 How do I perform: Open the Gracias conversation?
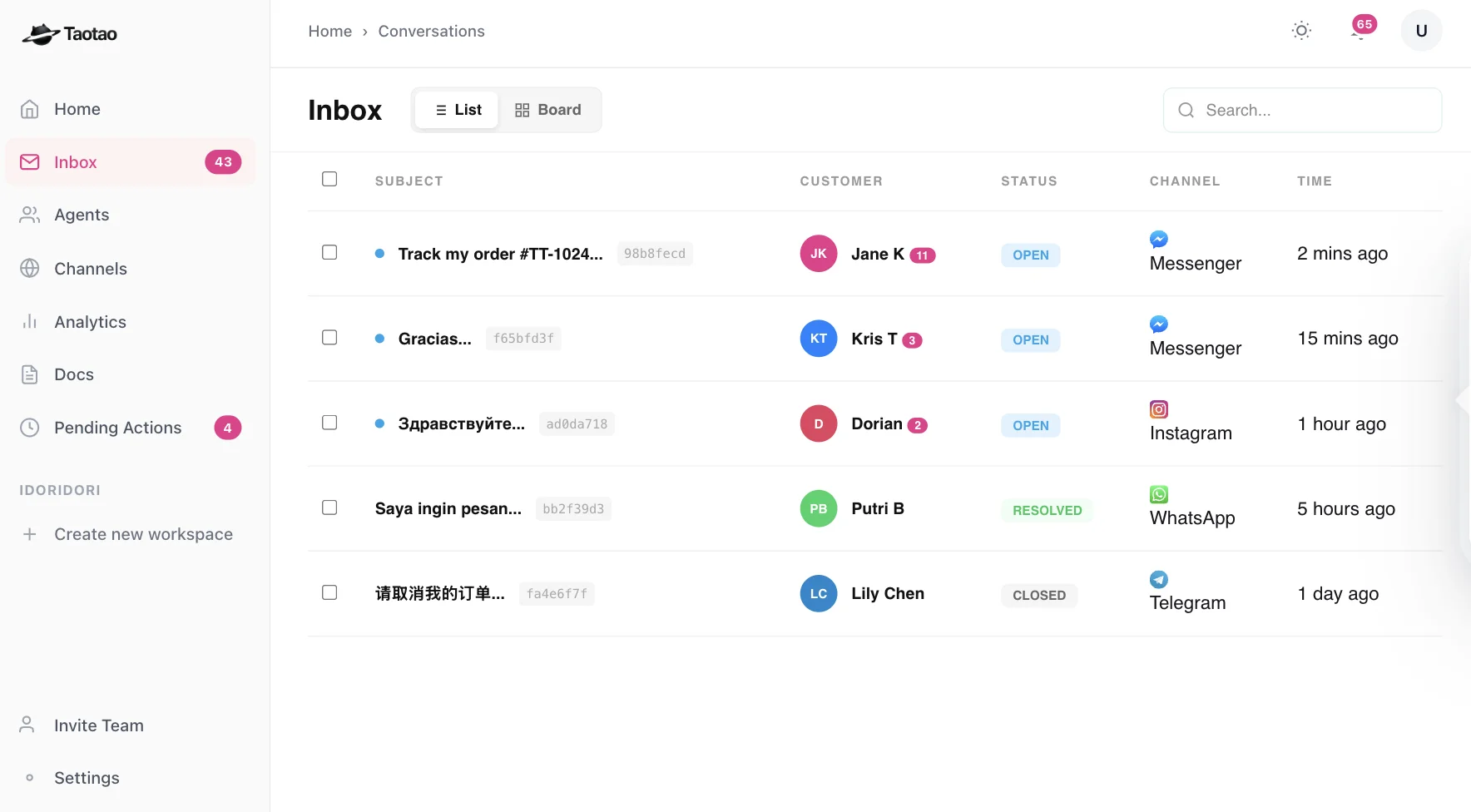pos(434,339)
